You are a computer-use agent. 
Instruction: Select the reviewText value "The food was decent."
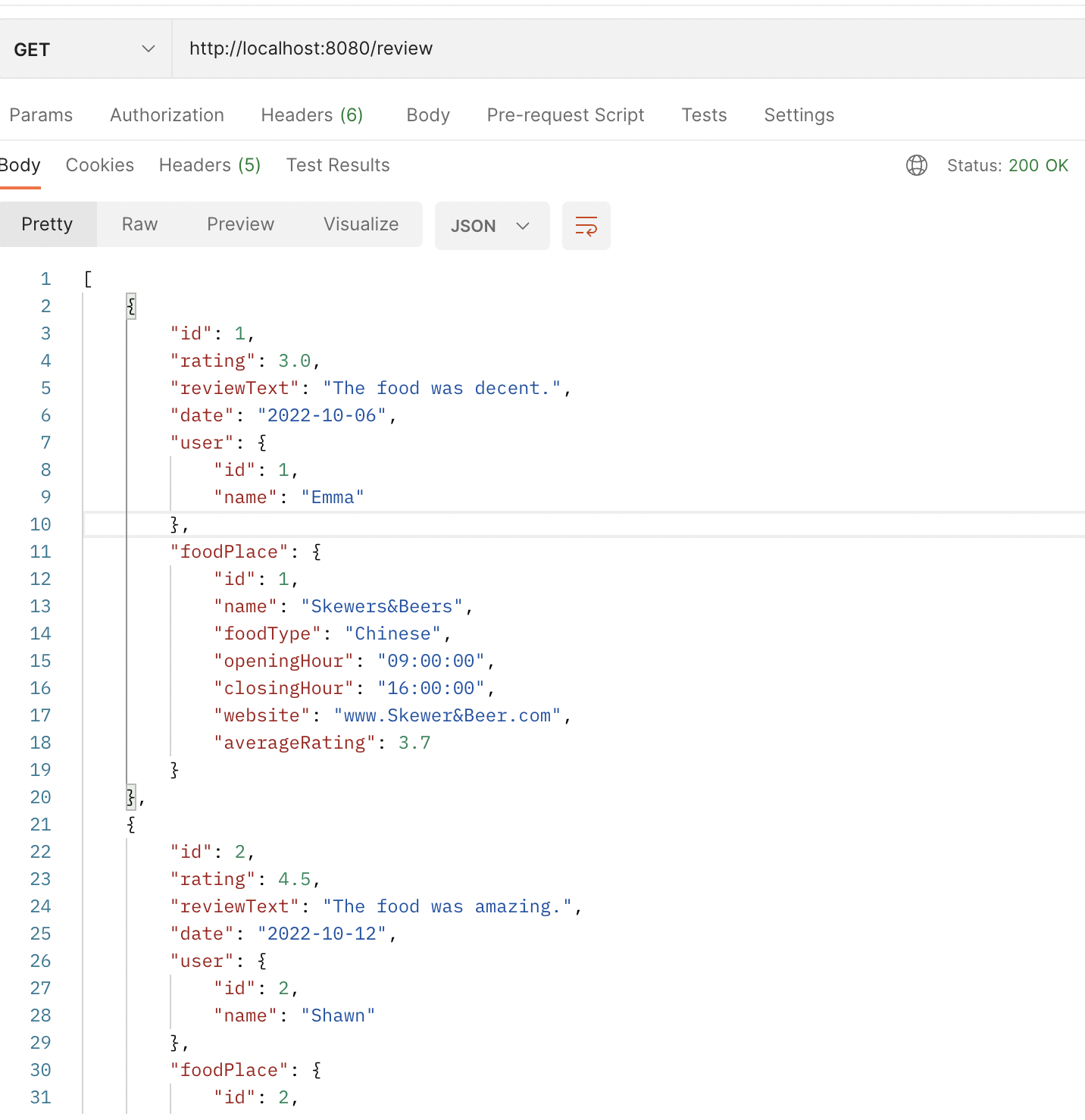[x=442, y=388]
